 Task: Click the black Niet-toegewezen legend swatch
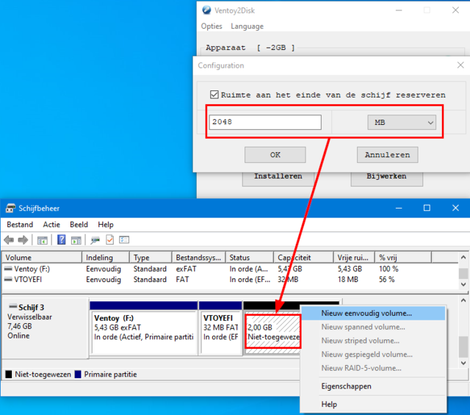click(x=9, y=374)
